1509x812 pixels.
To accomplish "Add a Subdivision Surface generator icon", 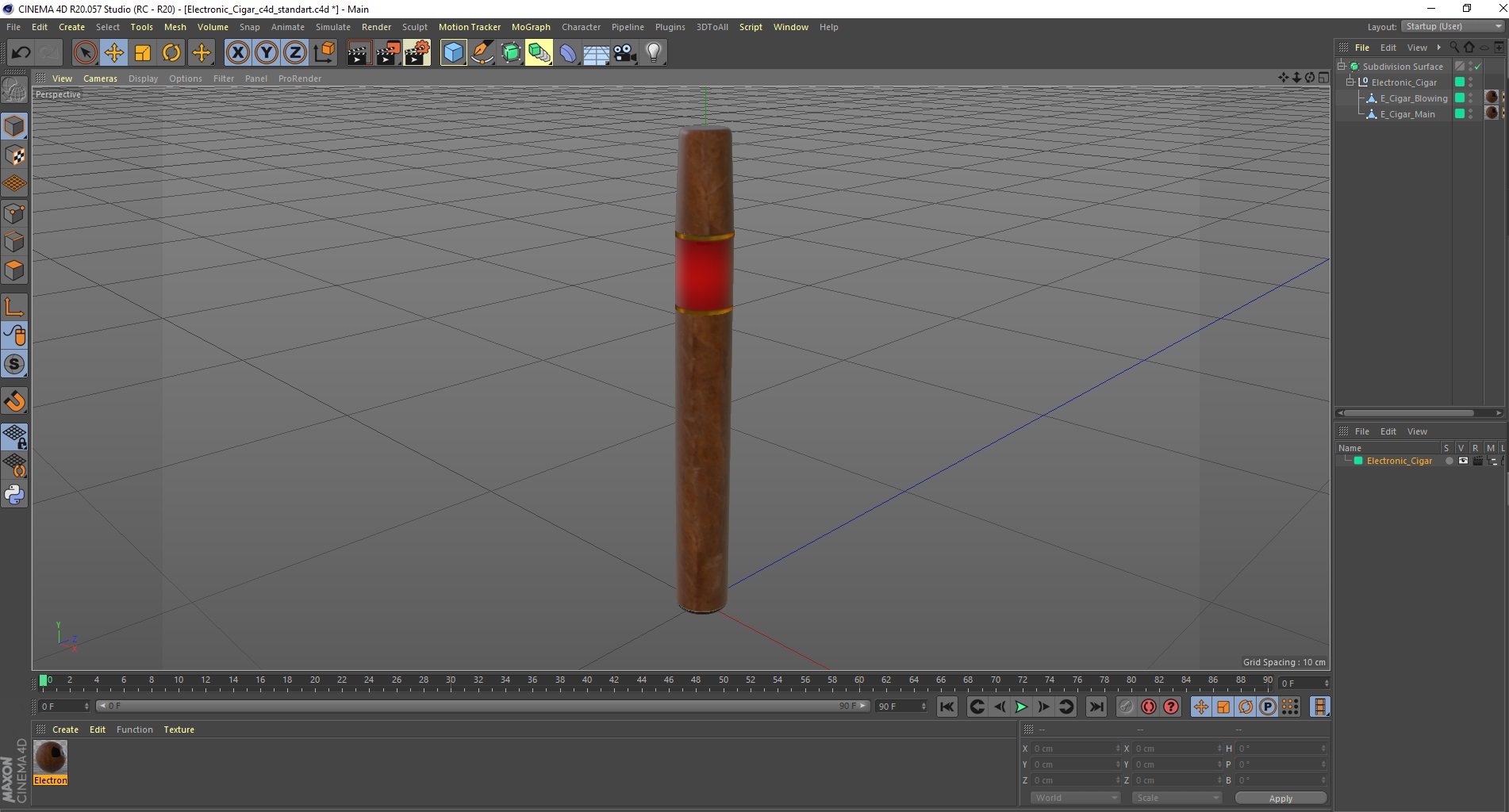I will (x=511, y=53).
